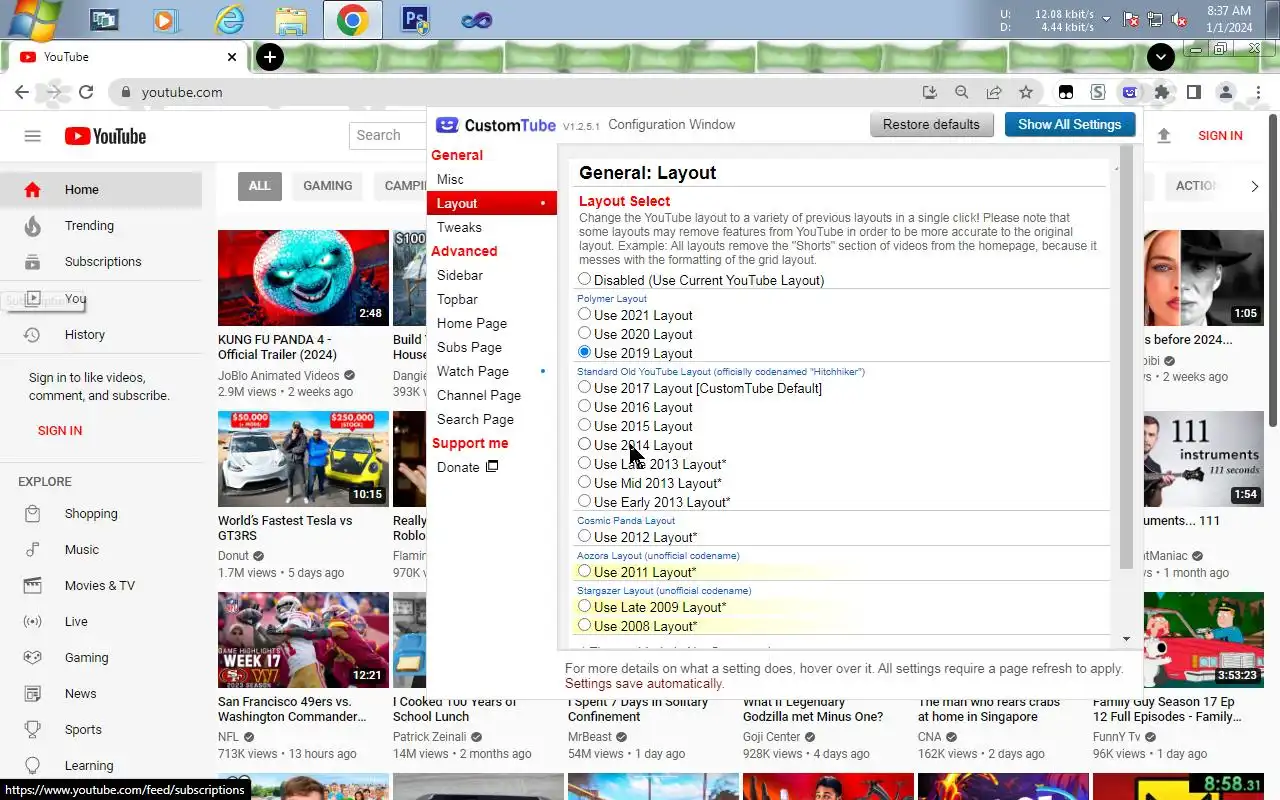Viewport: 1280px width, 800px height.
Task: Select Use 2008 Layout
Action: [x=585, y=625]
